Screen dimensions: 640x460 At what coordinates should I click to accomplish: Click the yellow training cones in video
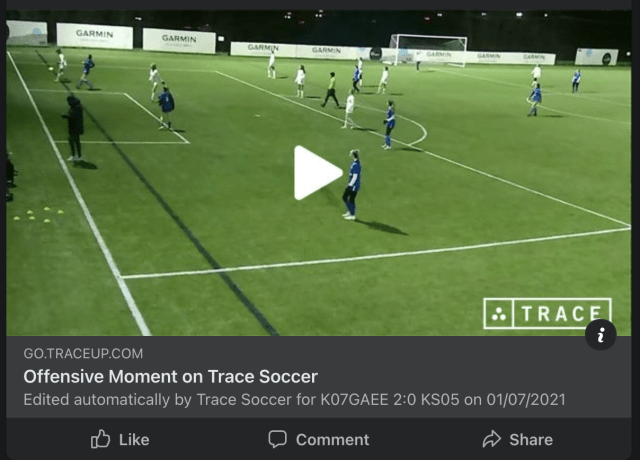coord(39,214)
